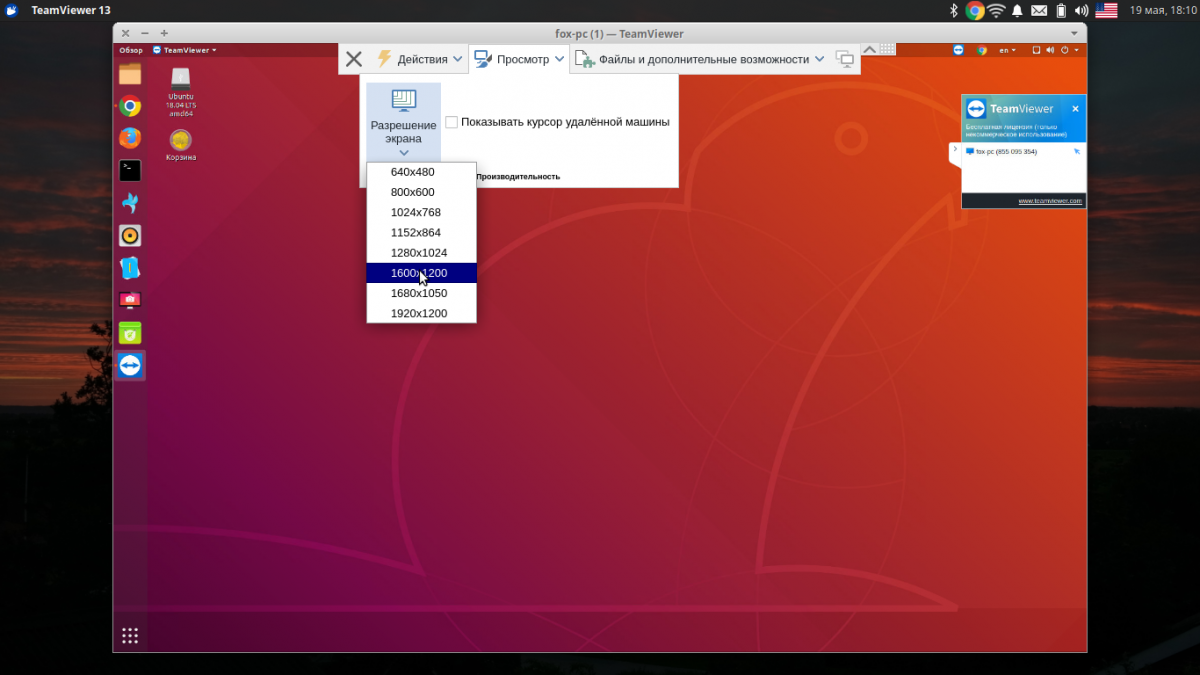
Task: Open Chrome in the remote Ubuntu dock
Action: (x=130, y=106)
